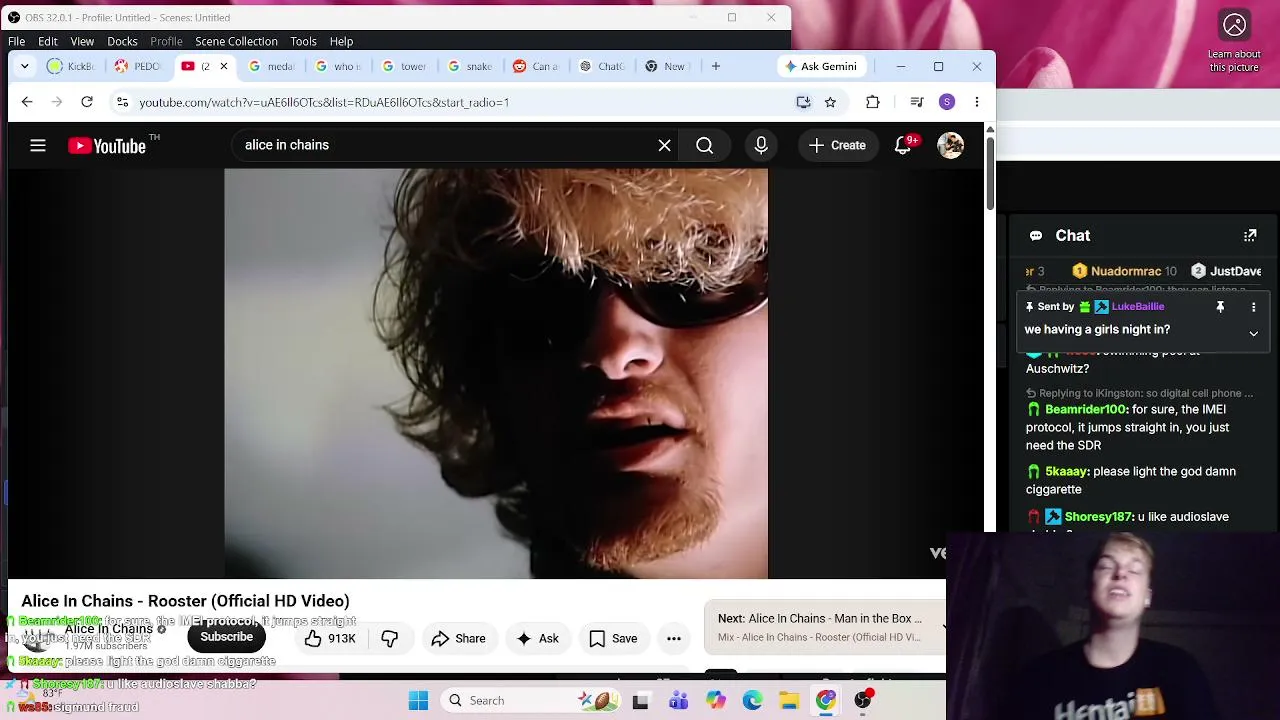Open Shoresy187's username in chat
This screenshot has height=720, width=1280.
click(1098, 517)
